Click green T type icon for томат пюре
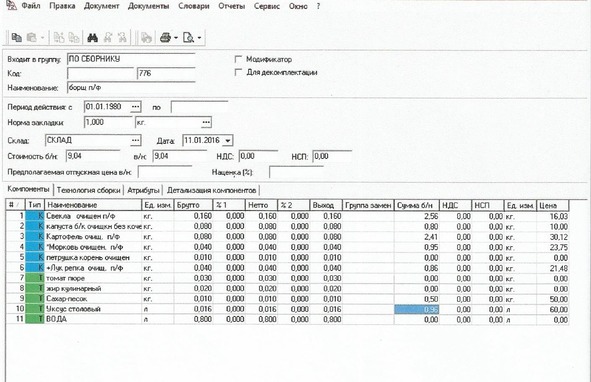Viewport: 591px width, 382px height. click(35, 278)
